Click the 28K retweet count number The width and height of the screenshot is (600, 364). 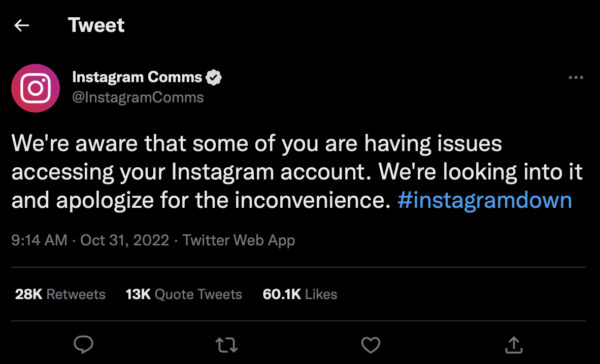click(x=29, y=294)
